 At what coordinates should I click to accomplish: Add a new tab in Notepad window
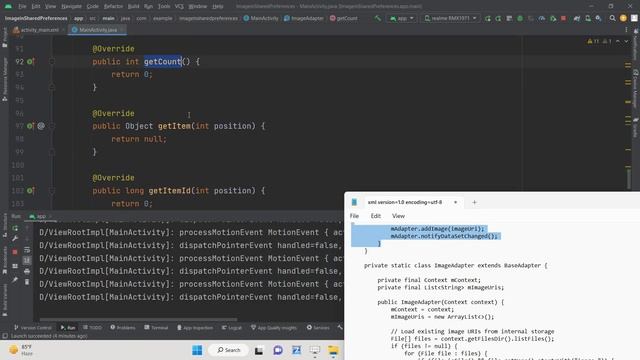pos(474,202)
